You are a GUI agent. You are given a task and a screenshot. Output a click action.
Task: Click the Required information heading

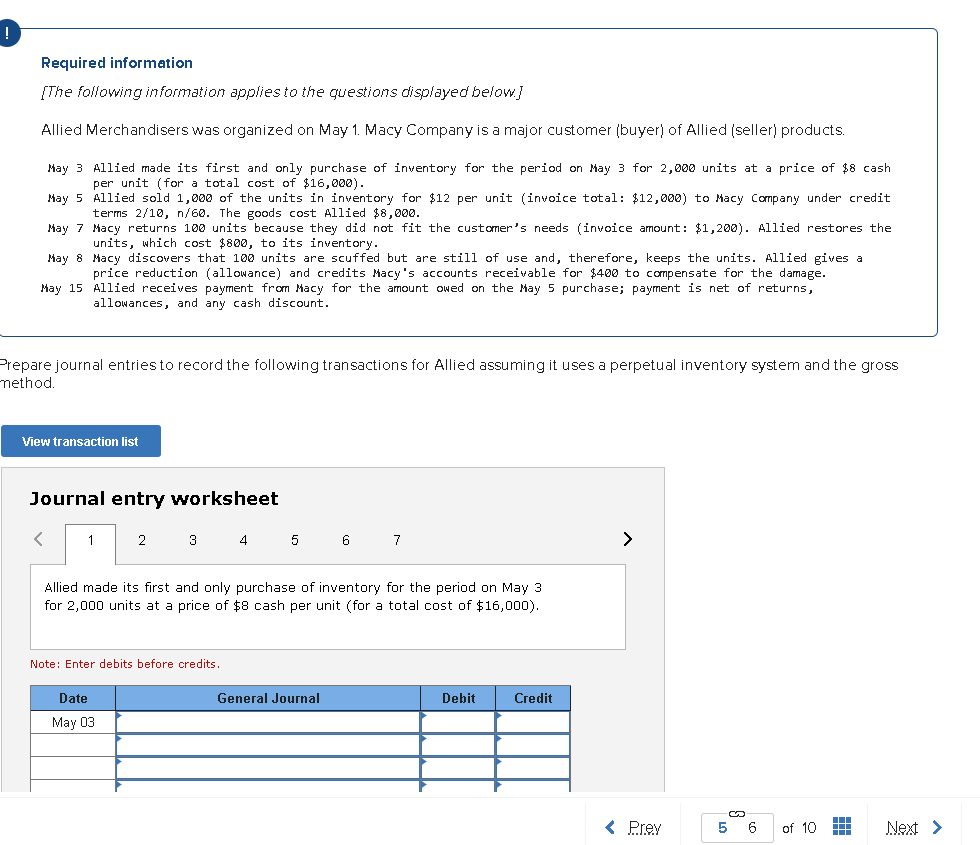117,63
